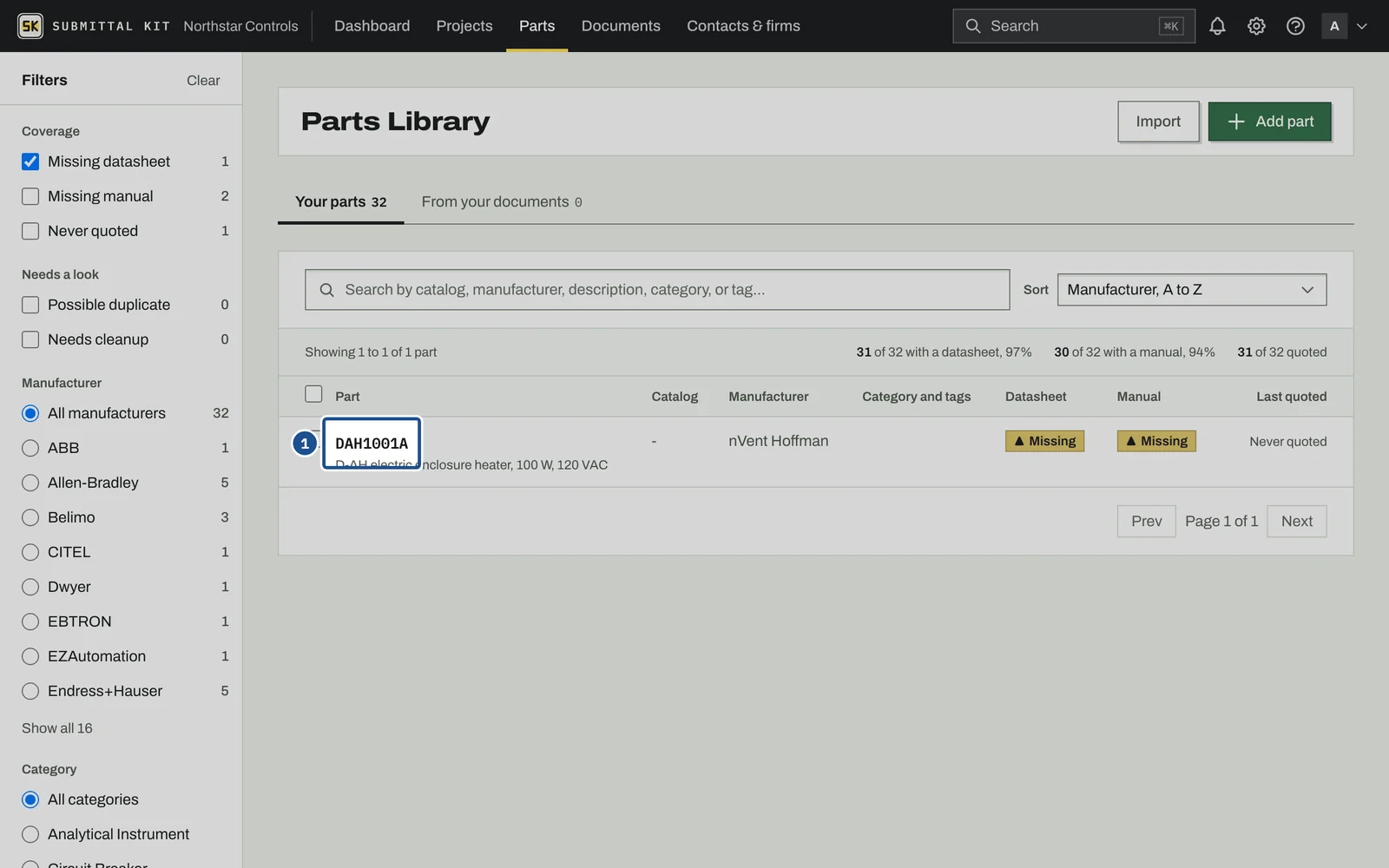Open the Sort dropdown Manufacturer, A to Z
The image size is (1389, 868).
coord(1192,290)
